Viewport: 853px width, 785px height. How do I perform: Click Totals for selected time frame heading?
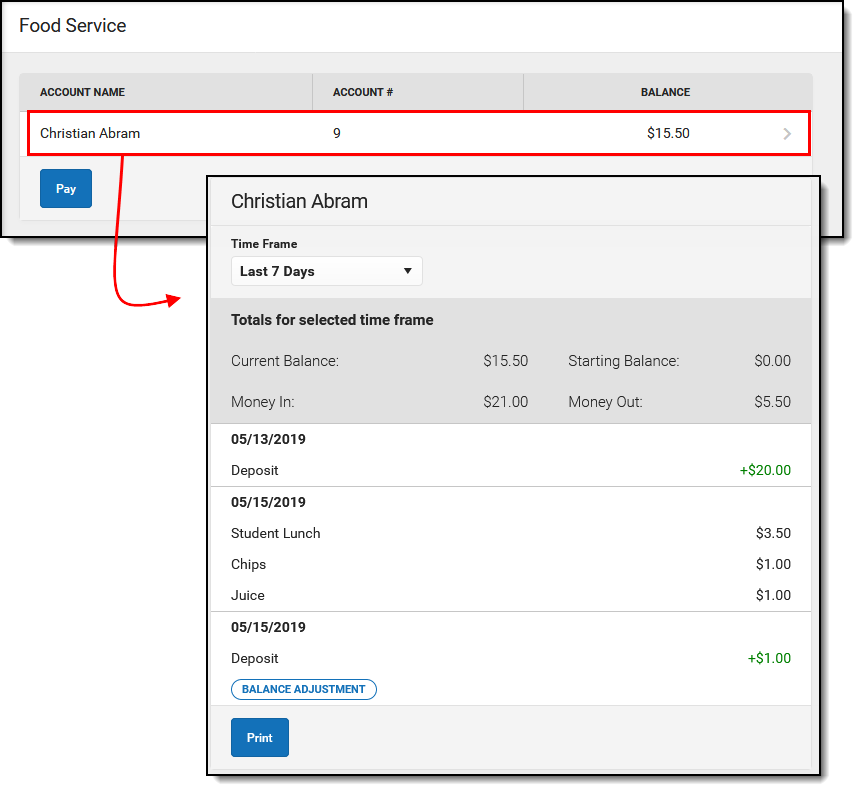(x=332, y=320)
